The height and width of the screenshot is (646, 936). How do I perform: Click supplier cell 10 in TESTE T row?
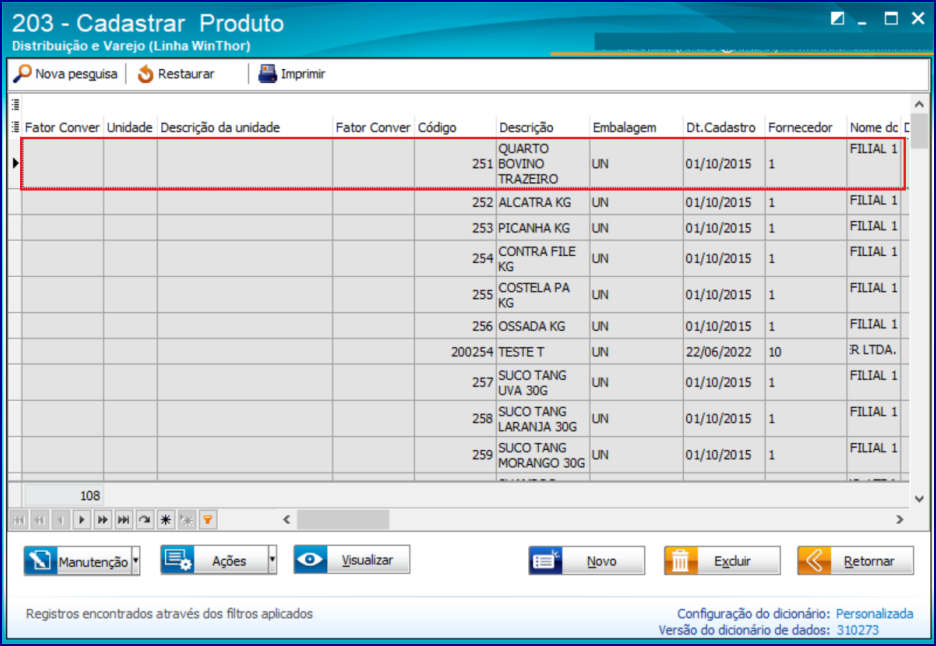806,352
